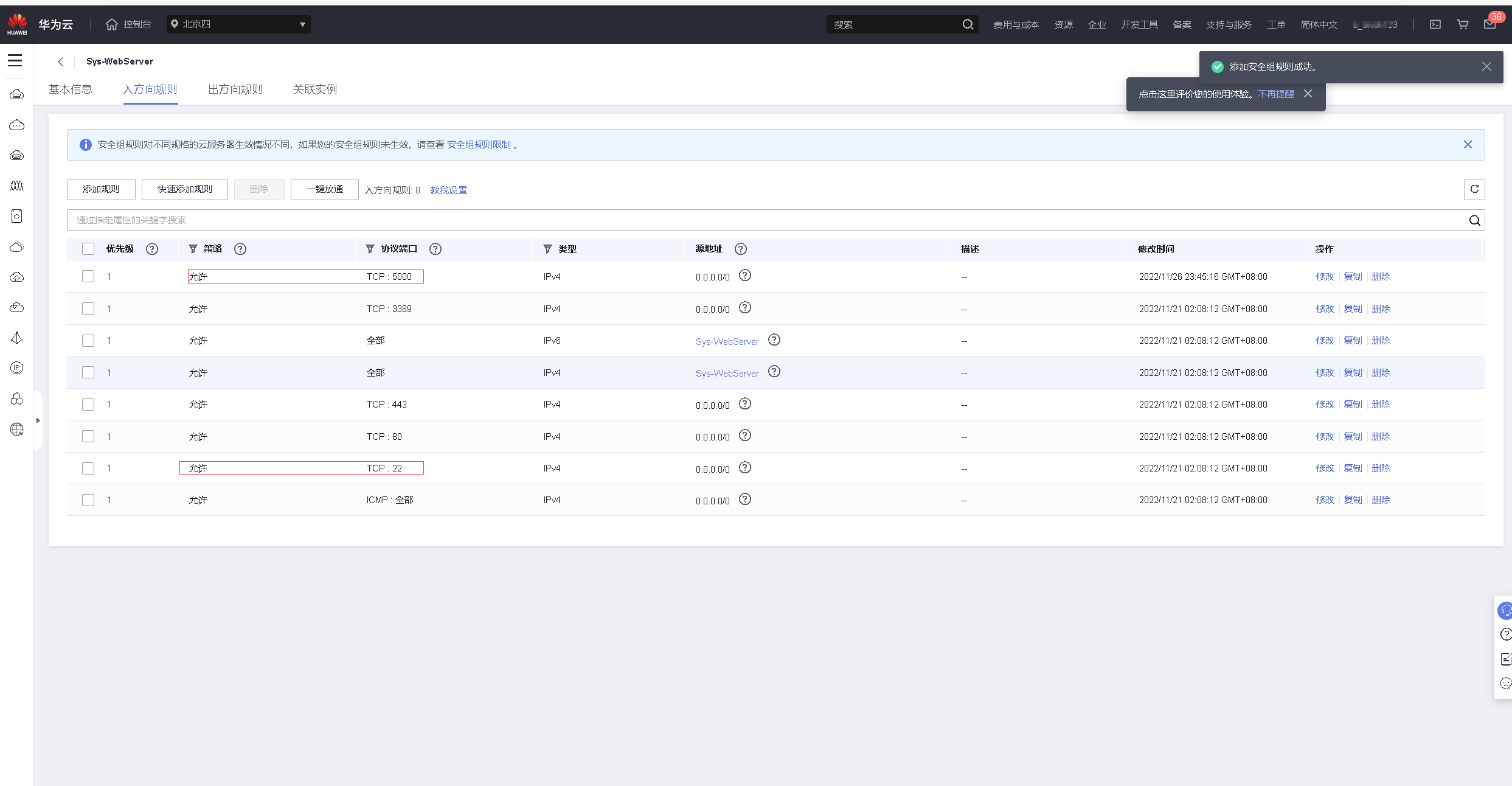Click the 添加规则 button
This screenshot has height=786, width=1512.
pyautogui.click(x=101, y=189)
